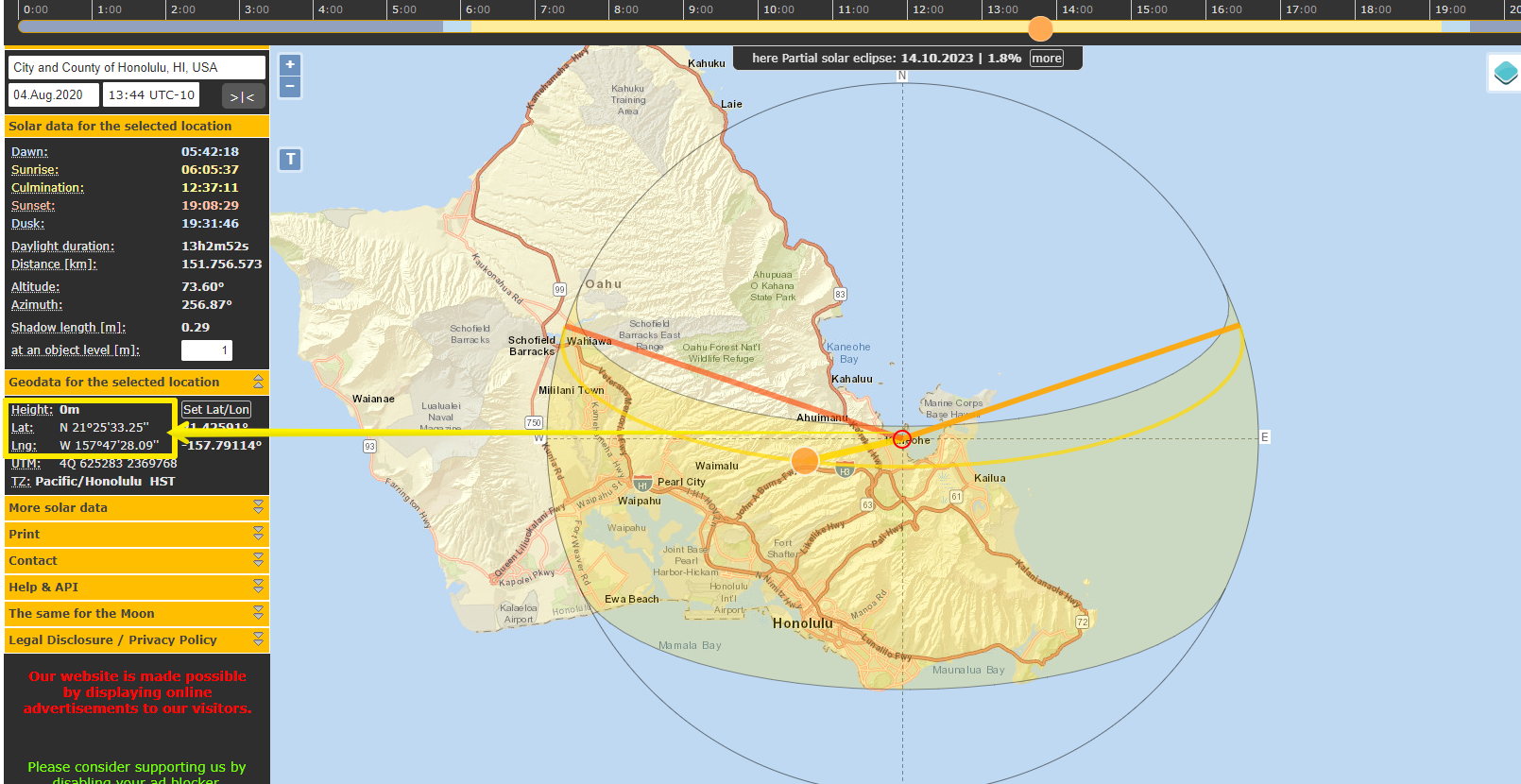Click the date field 04.Aug.2020
Screen dimensions: 1521x784
(x=54, y=95)
